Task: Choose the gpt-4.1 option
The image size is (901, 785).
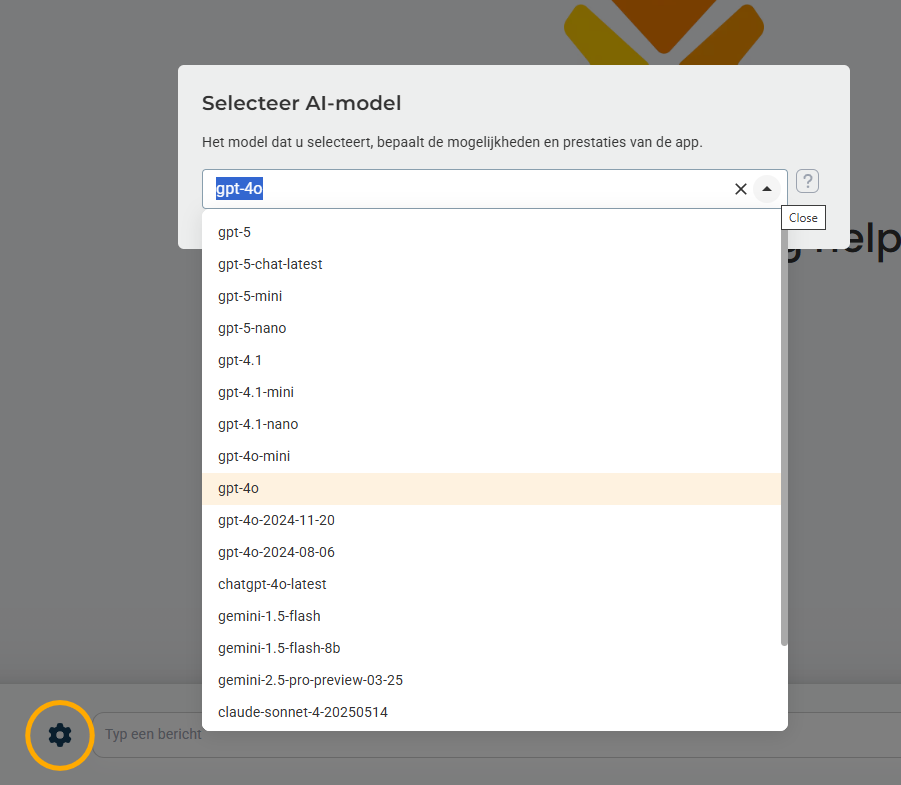Action: (491, 360)
